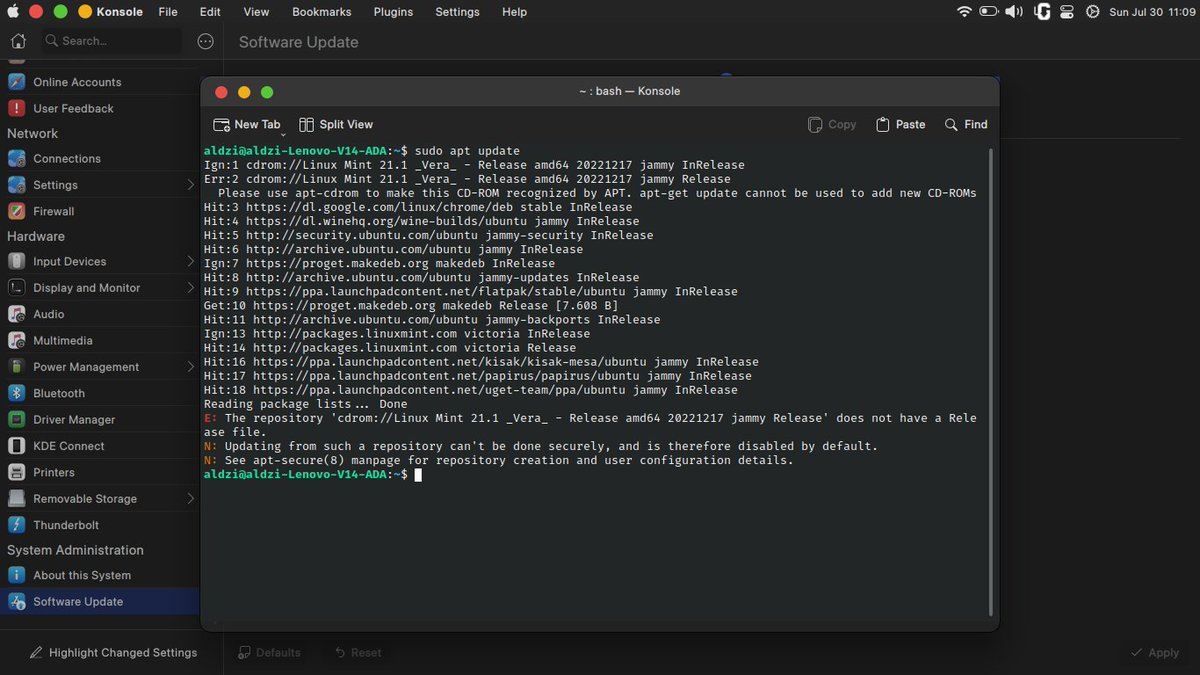1200x675 pixels.
Task: Open the Bookmarks menu
Action: click(x=322, y=12)
